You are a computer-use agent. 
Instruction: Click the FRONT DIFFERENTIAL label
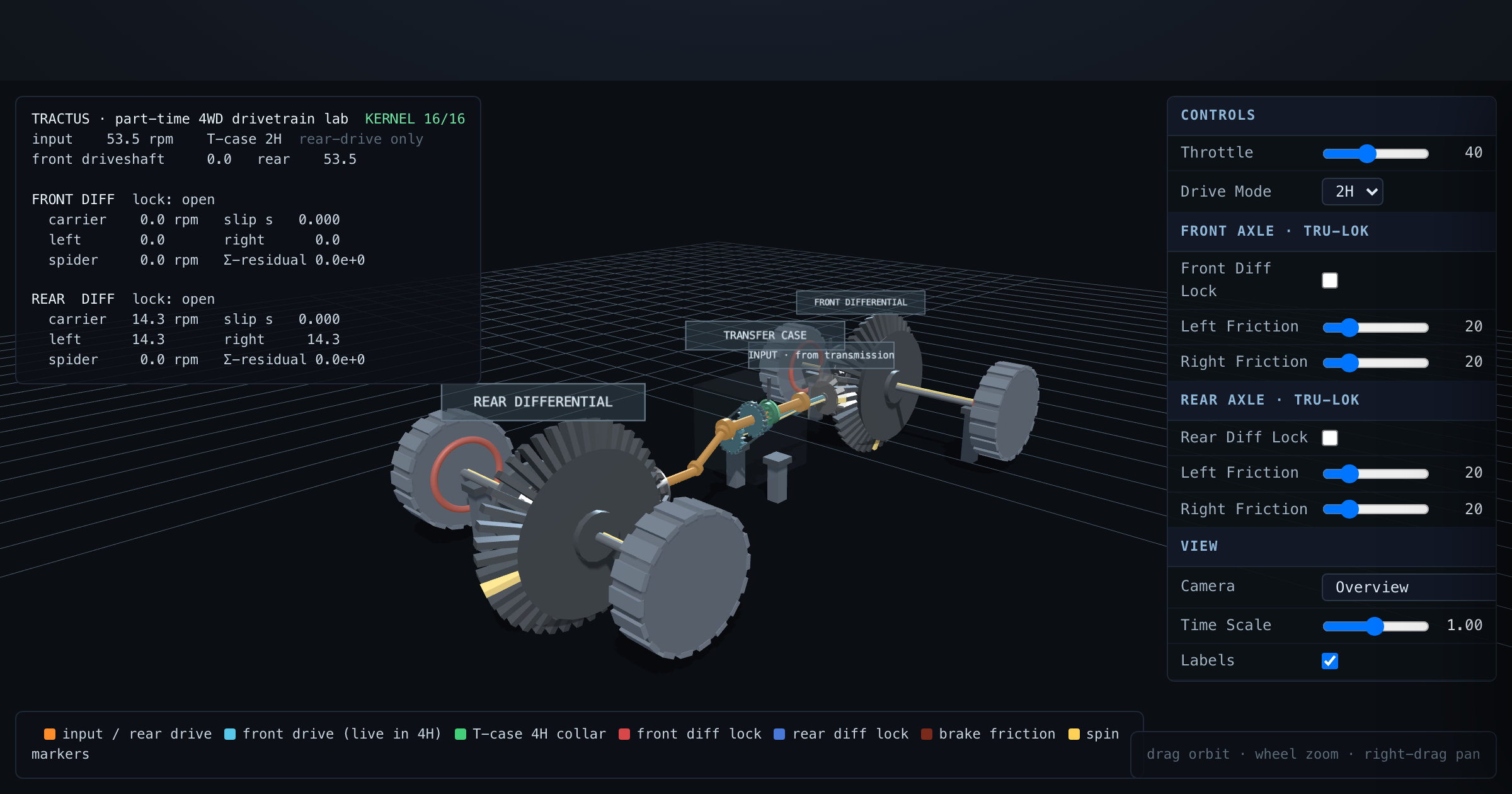click(x=861, y=302)
